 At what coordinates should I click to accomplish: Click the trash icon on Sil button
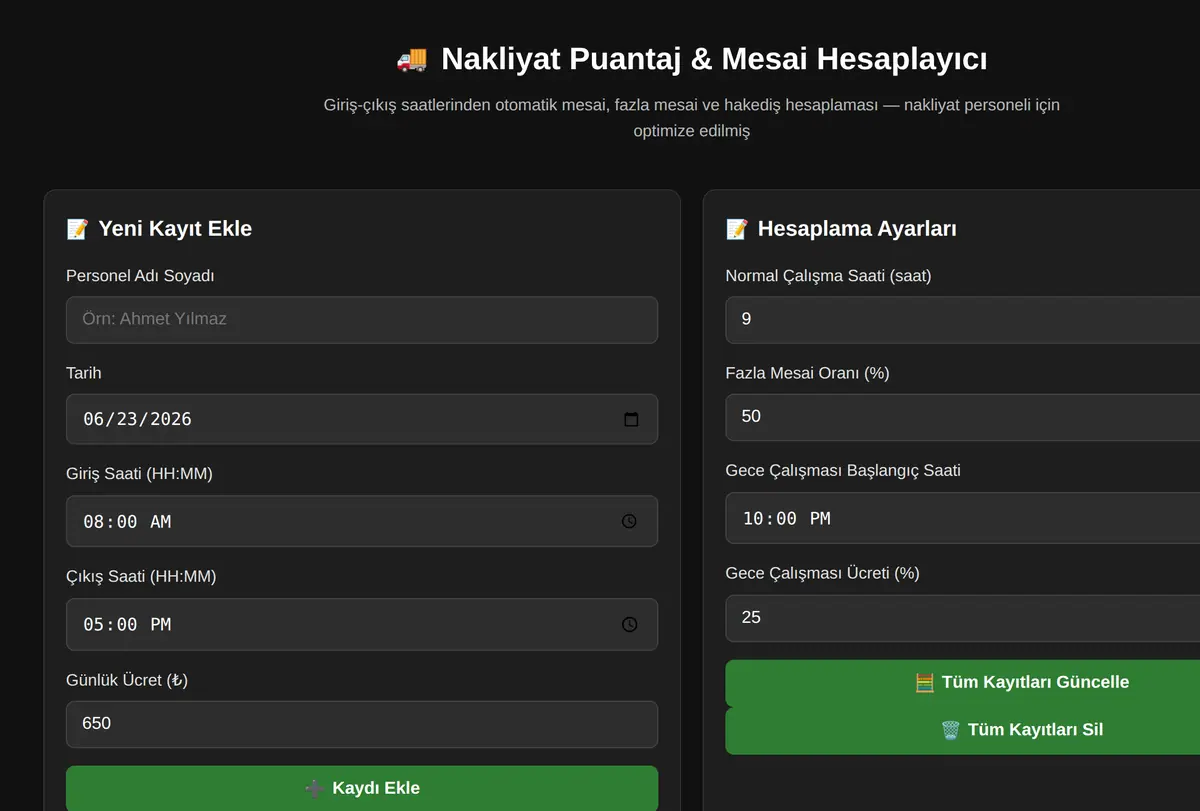(x=951, y=730)
